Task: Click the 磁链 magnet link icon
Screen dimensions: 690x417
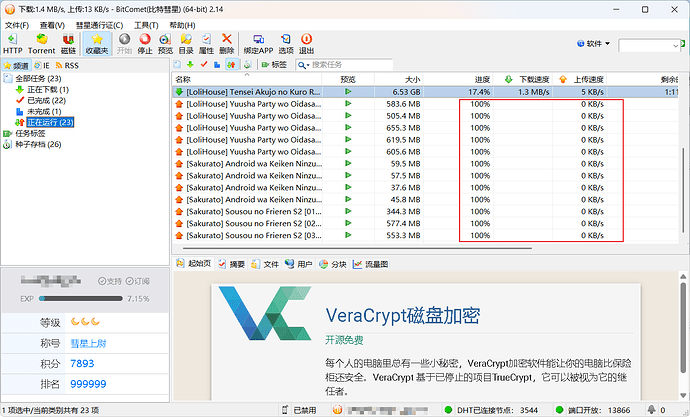Action: [x=68, y=43]
